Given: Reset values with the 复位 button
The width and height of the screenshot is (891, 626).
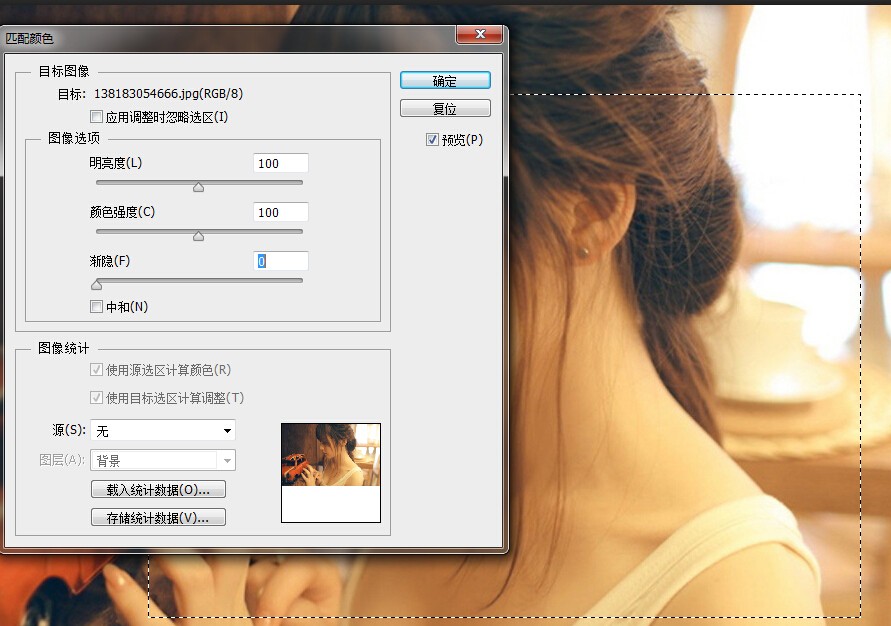Looking at the screenshot, I should (445, 108).
